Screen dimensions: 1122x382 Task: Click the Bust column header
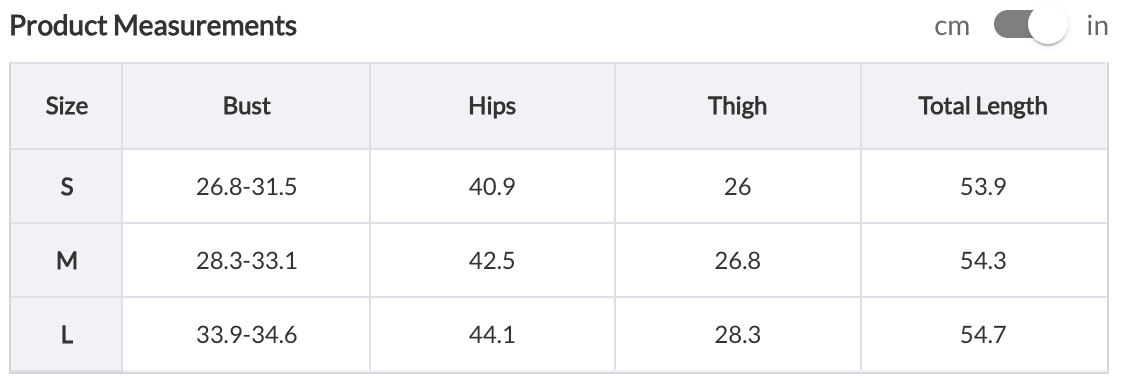coord(246,106)
